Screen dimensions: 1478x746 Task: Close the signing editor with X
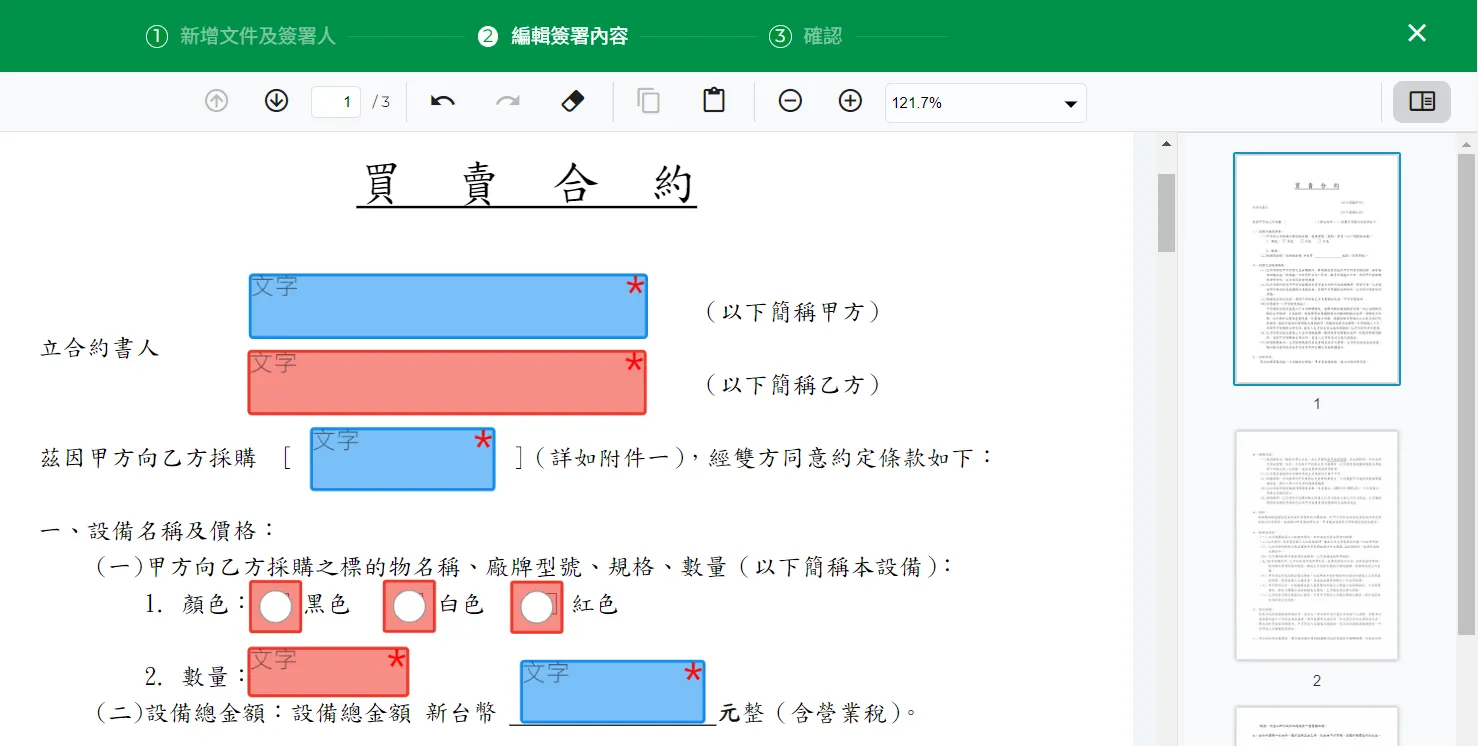pos(1416,33)
